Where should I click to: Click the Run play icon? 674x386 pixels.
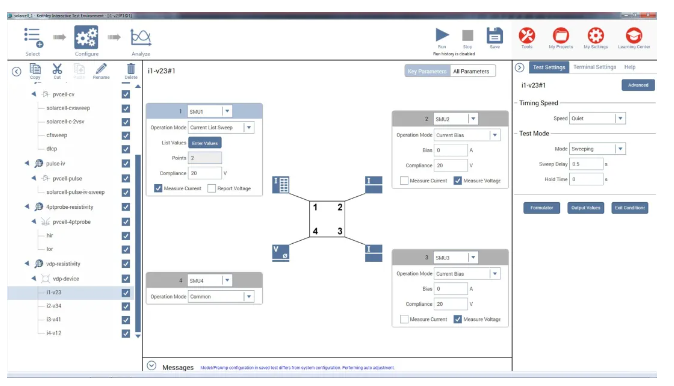coord(442,35)
